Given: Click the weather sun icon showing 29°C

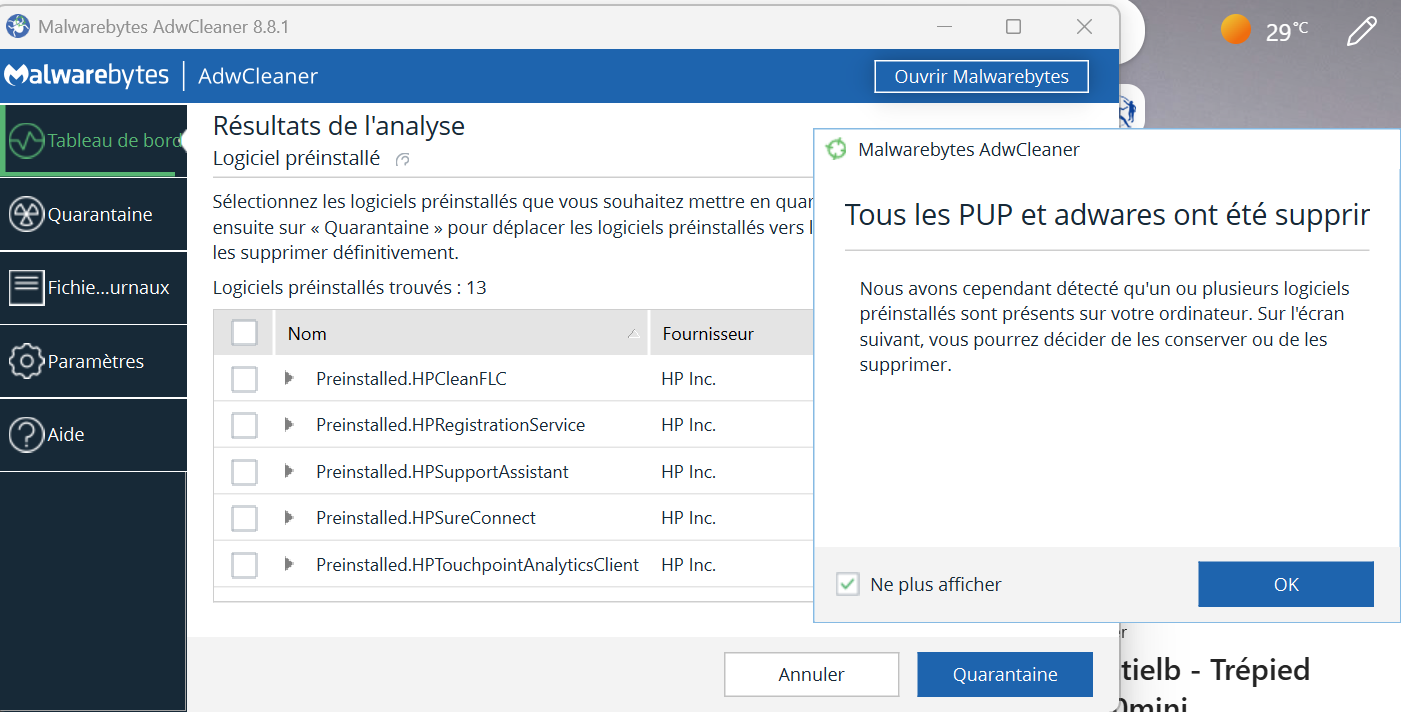Looking at the screenshot, I should [x=1236, y=30].
